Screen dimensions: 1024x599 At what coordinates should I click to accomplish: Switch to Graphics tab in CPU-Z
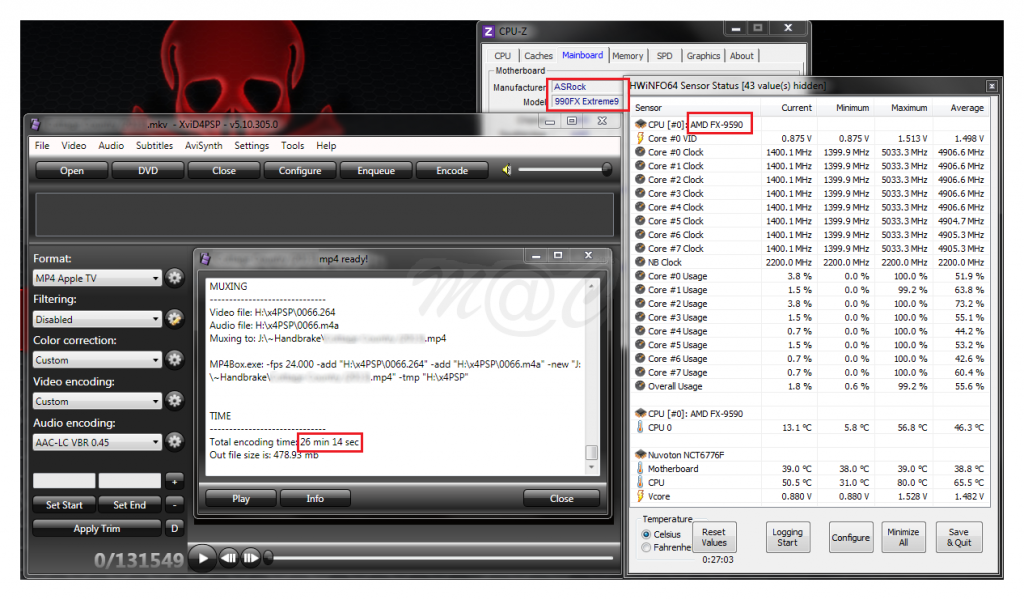pos(703,56)
